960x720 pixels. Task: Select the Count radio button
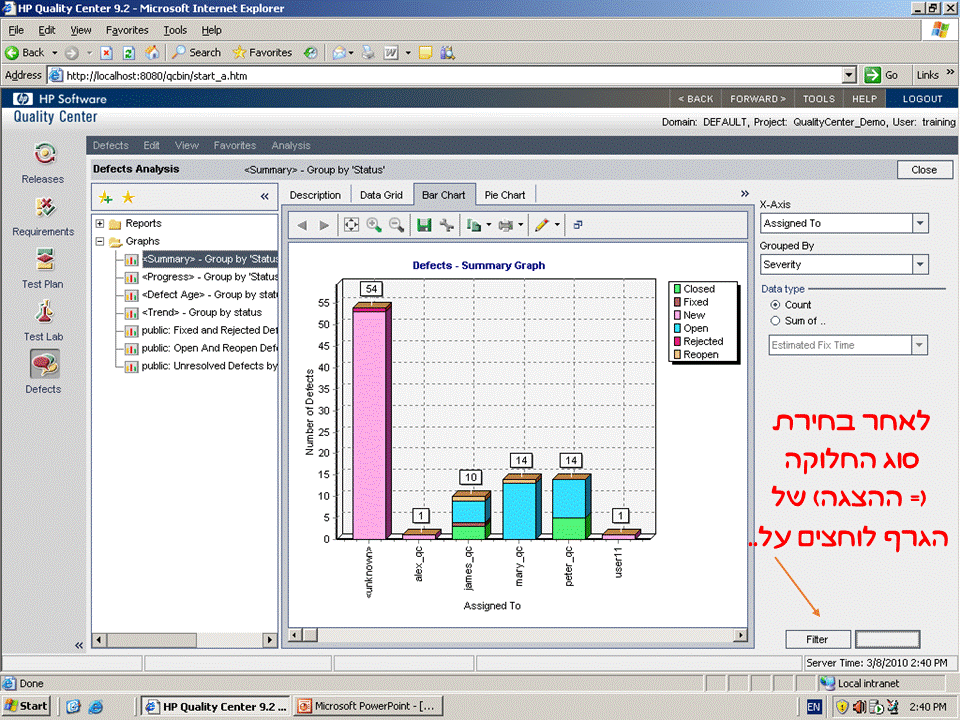[x=775, y=305]
